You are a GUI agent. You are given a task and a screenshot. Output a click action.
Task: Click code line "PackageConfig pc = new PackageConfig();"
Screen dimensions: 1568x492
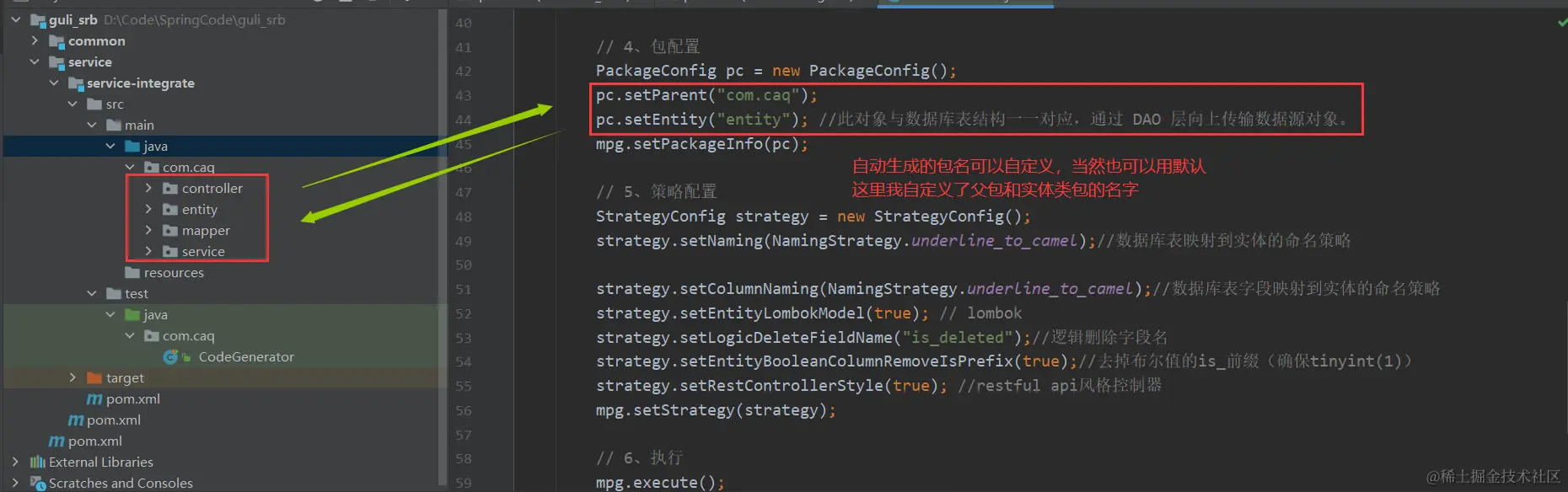[x=776, y=71]
